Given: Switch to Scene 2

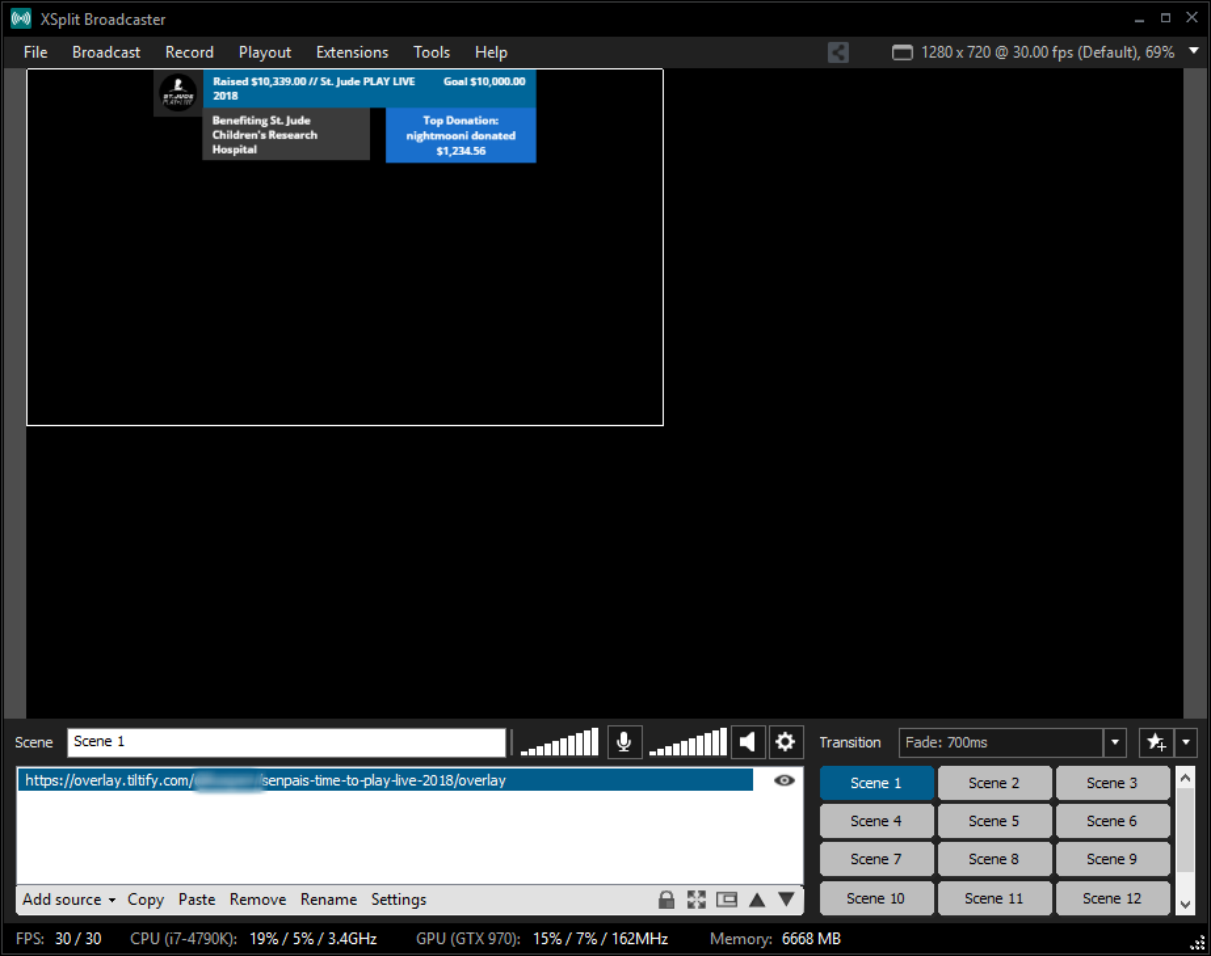Looking at the screenshot, I should click(994, 783).
